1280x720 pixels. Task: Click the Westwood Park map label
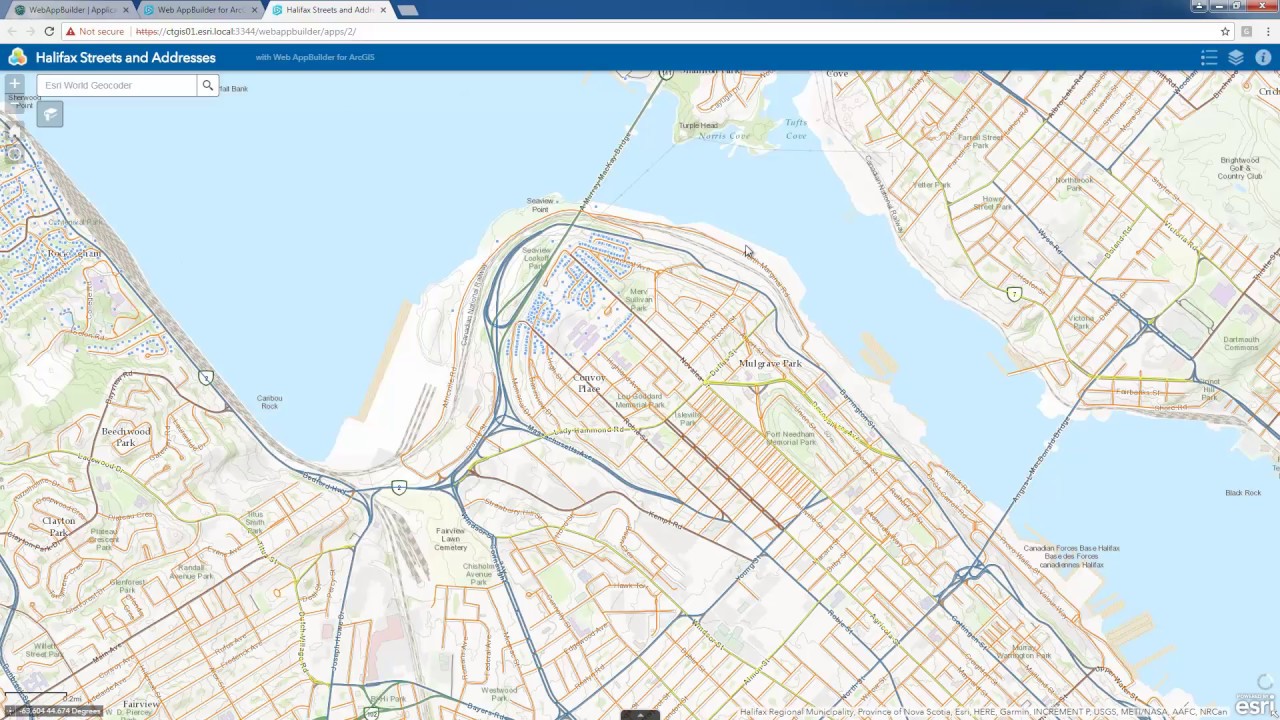click(x=499, y=693)
